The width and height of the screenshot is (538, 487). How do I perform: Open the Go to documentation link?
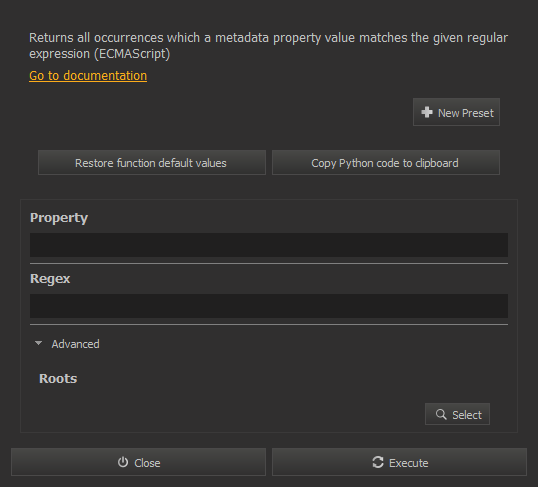[88, 76]
